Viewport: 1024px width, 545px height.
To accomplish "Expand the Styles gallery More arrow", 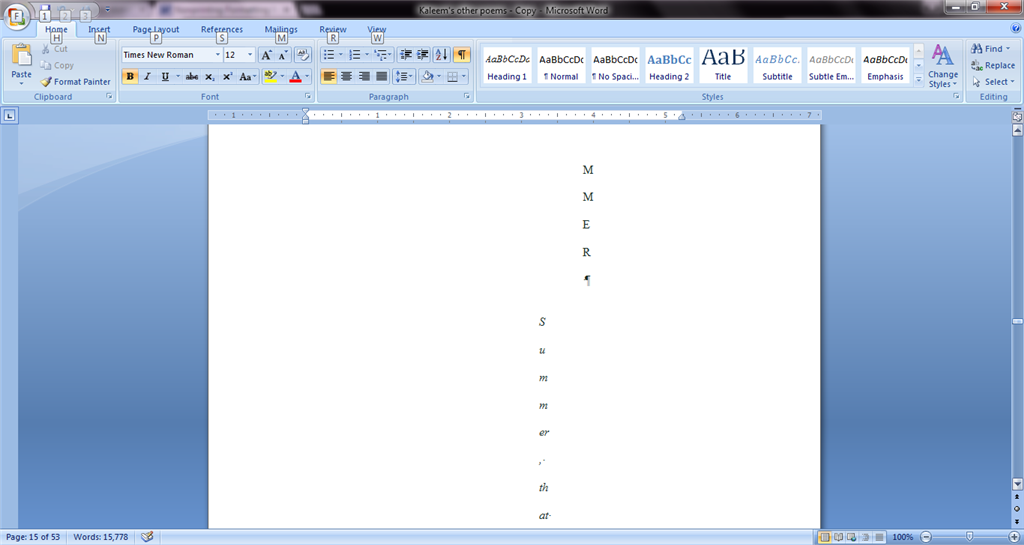I will (918, 80).
